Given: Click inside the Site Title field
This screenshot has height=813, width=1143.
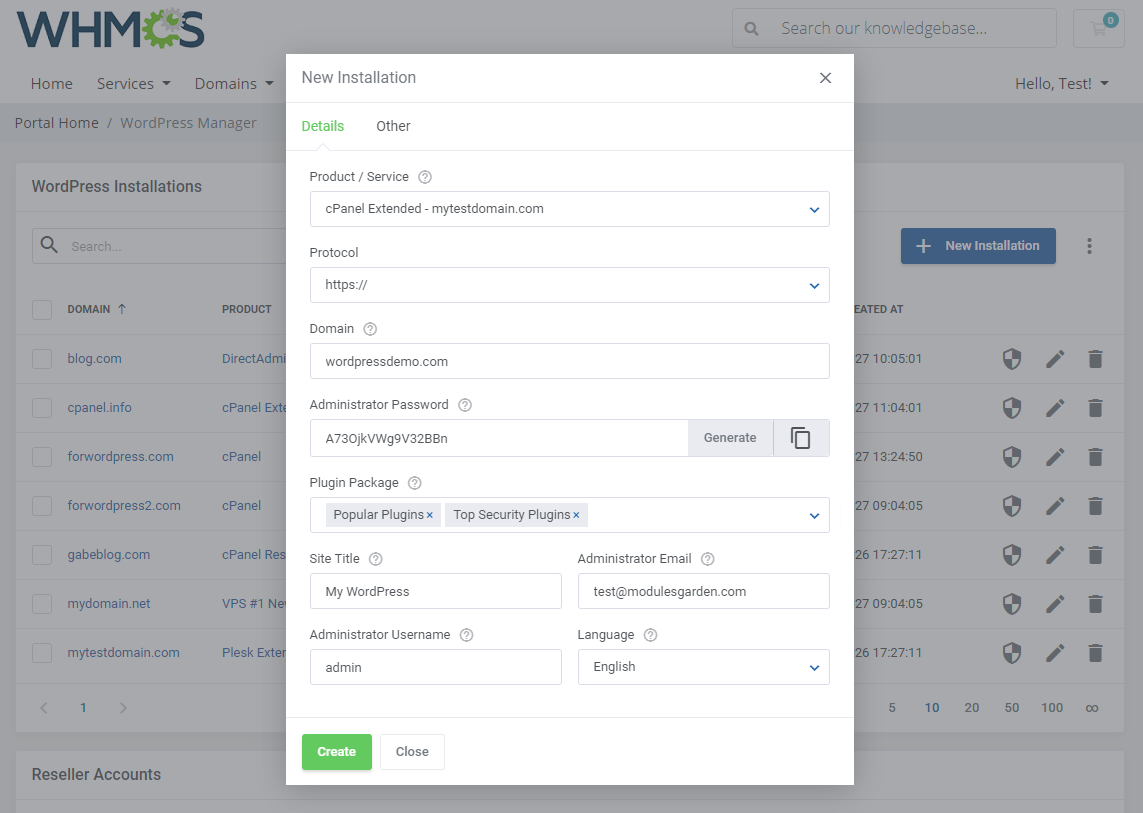Looking at the screenshot, I should 435,591.
